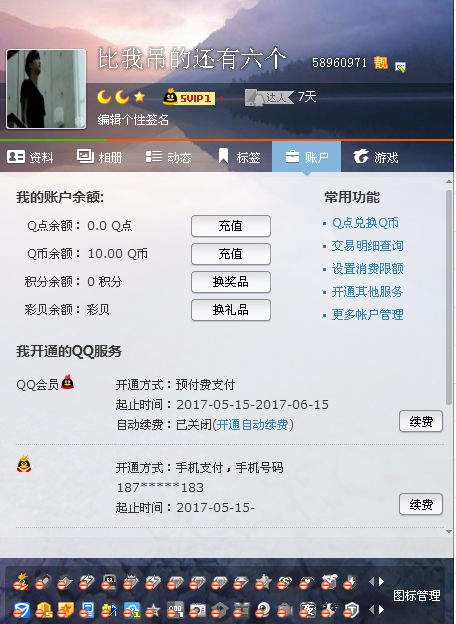This screenshot has width=456, height=624.
Task: Open the icon beside the 靓 badge
Action: pos(400,67)
